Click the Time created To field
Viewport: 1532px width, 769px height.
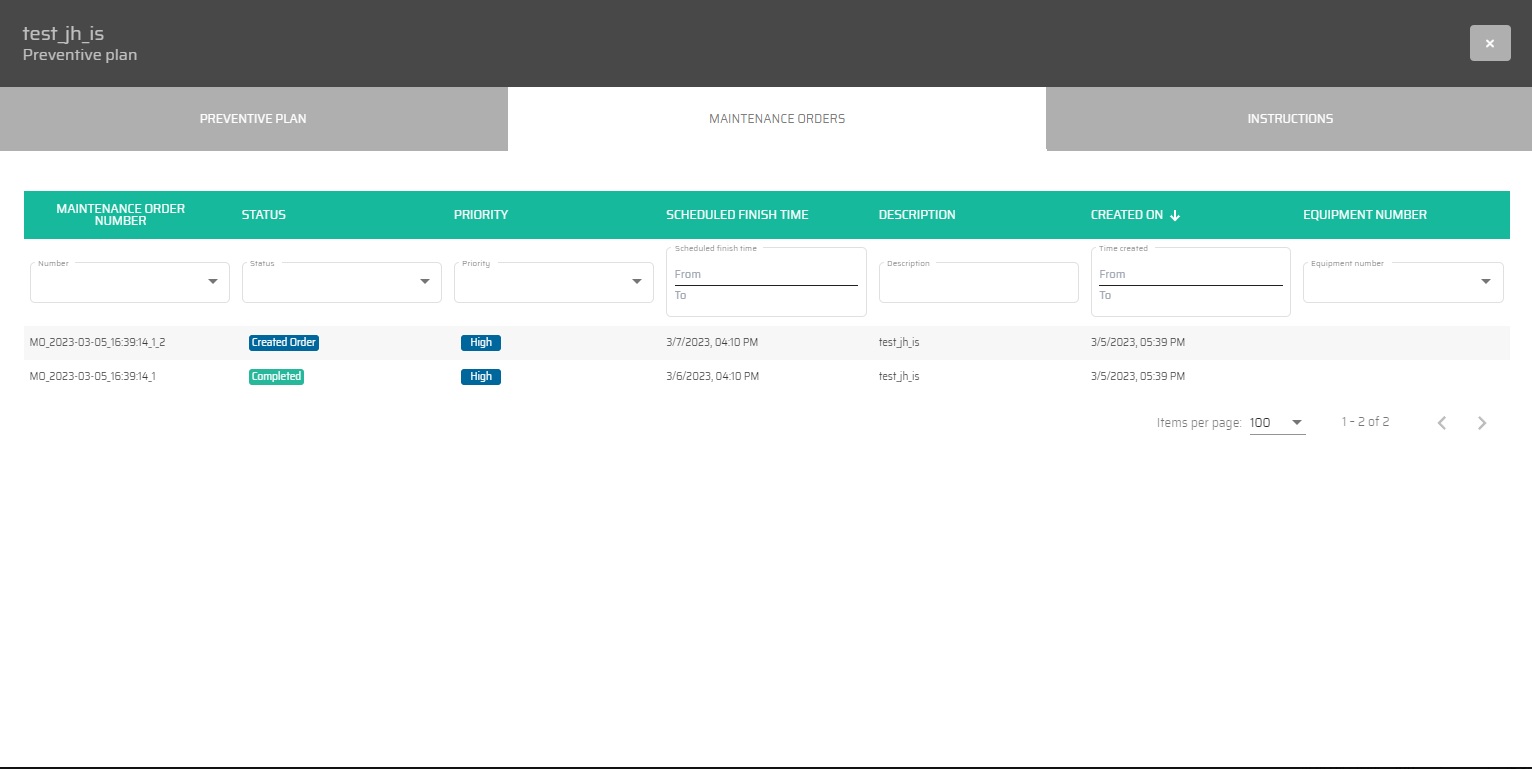pos(1190,296)
